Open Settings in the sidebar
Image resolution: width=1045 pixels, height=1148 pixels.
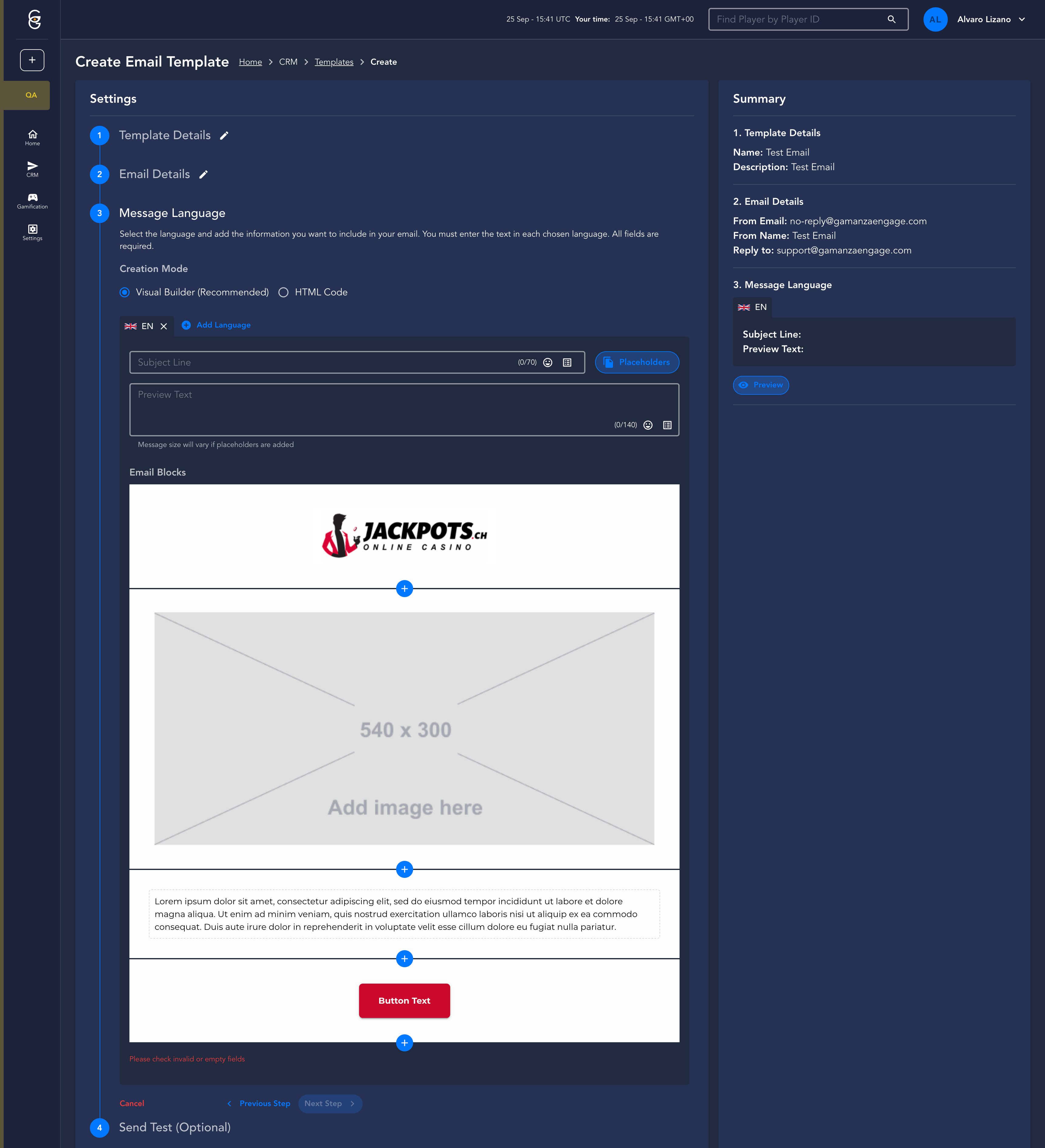click(x=33, y=232)
